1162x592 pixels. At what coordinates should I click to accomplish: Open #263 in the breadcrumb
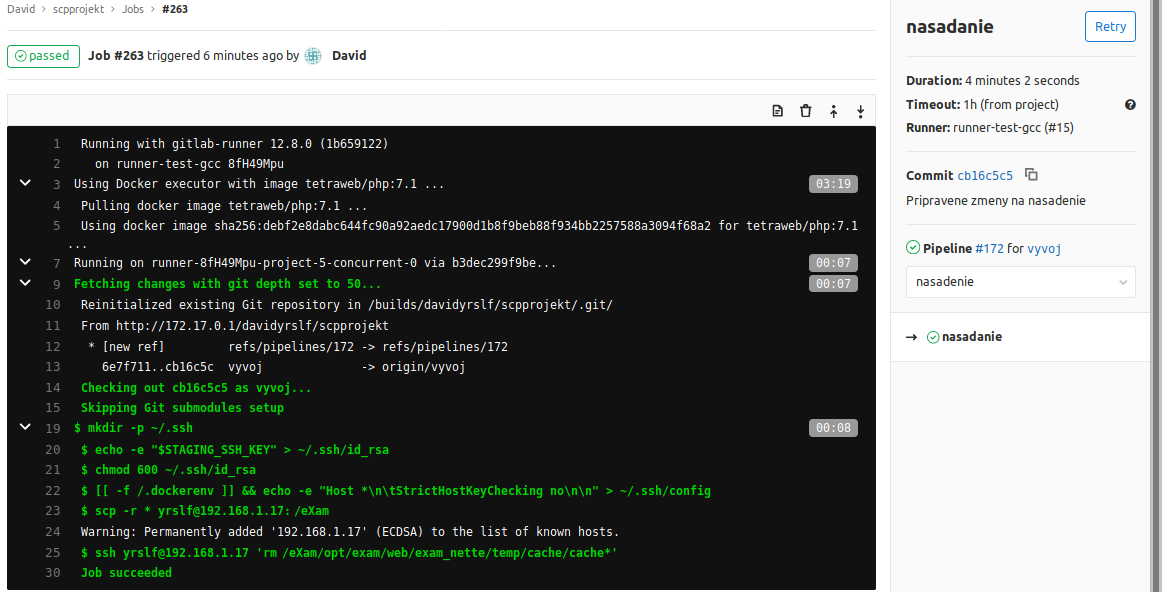(175, 10)
